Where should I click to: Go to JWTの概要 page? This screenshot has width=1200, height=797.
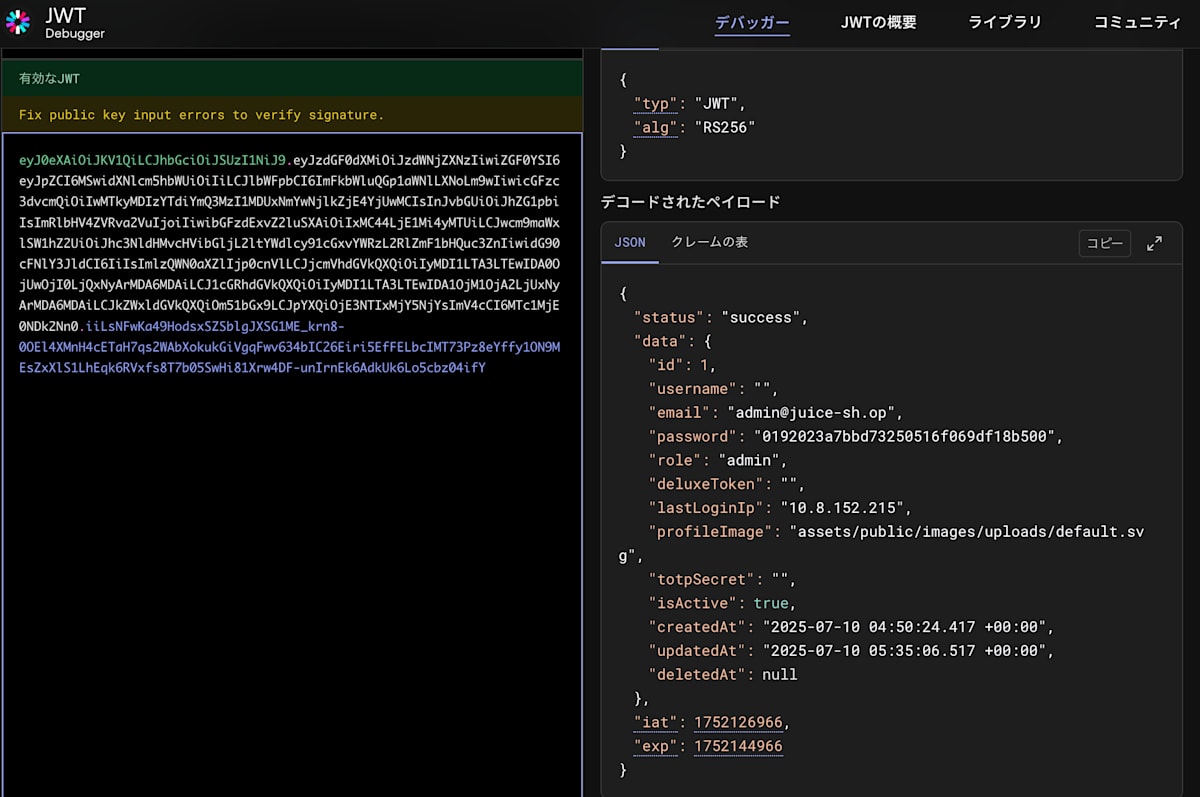click(x=878, y=23)
